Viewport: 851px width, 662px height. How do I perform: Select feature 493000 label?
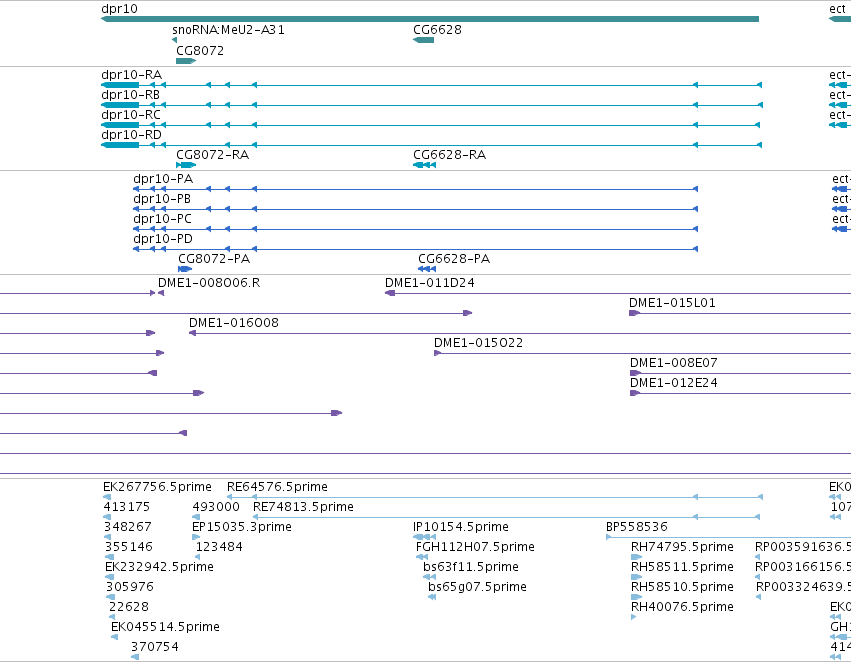pos(216,507)
